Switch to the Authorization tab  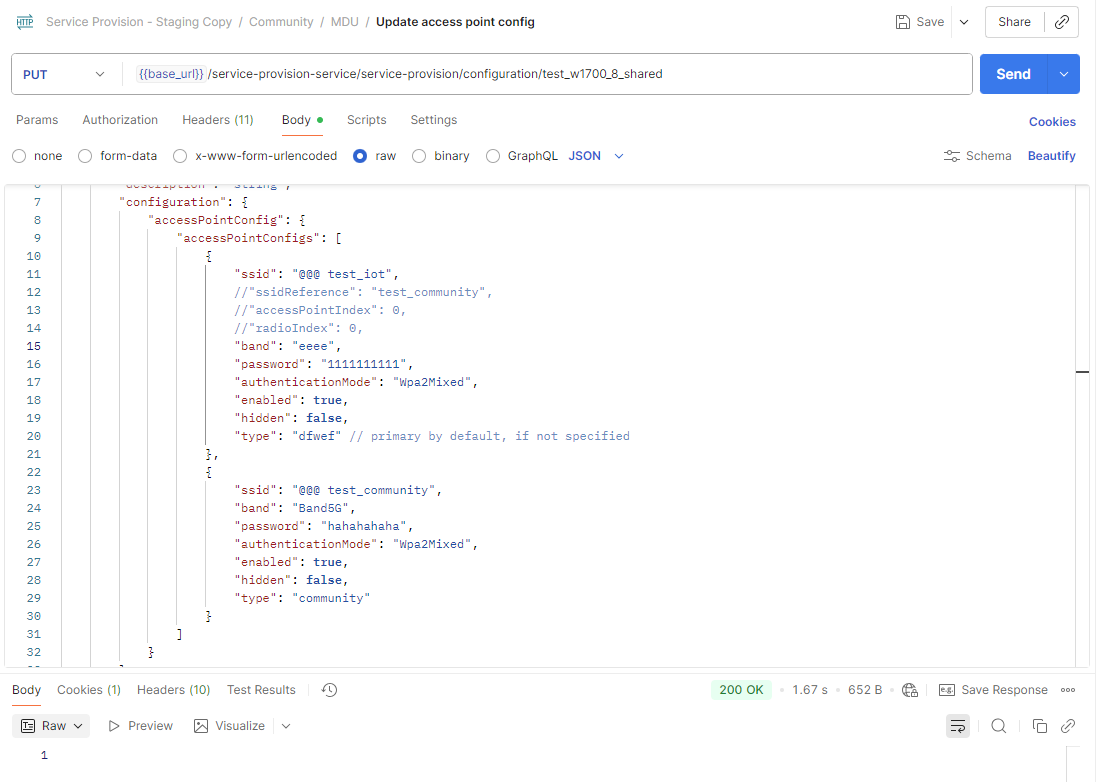click(120, 120)
